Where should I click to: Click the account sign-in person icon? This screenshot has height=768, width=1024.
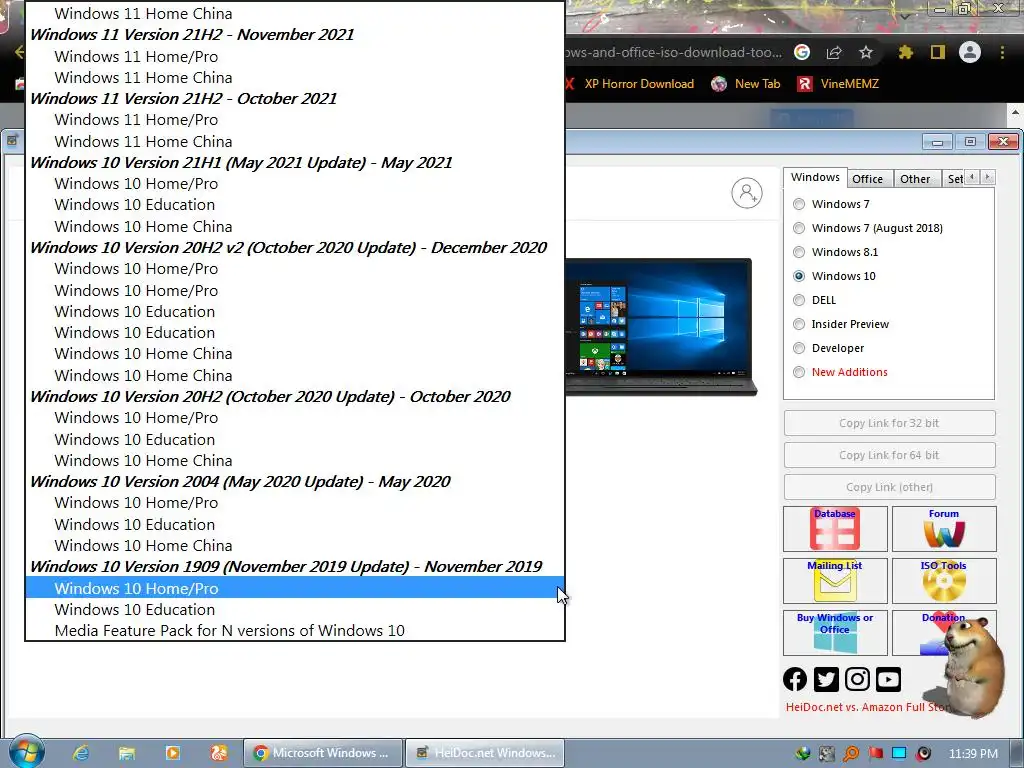coord(746,193)
